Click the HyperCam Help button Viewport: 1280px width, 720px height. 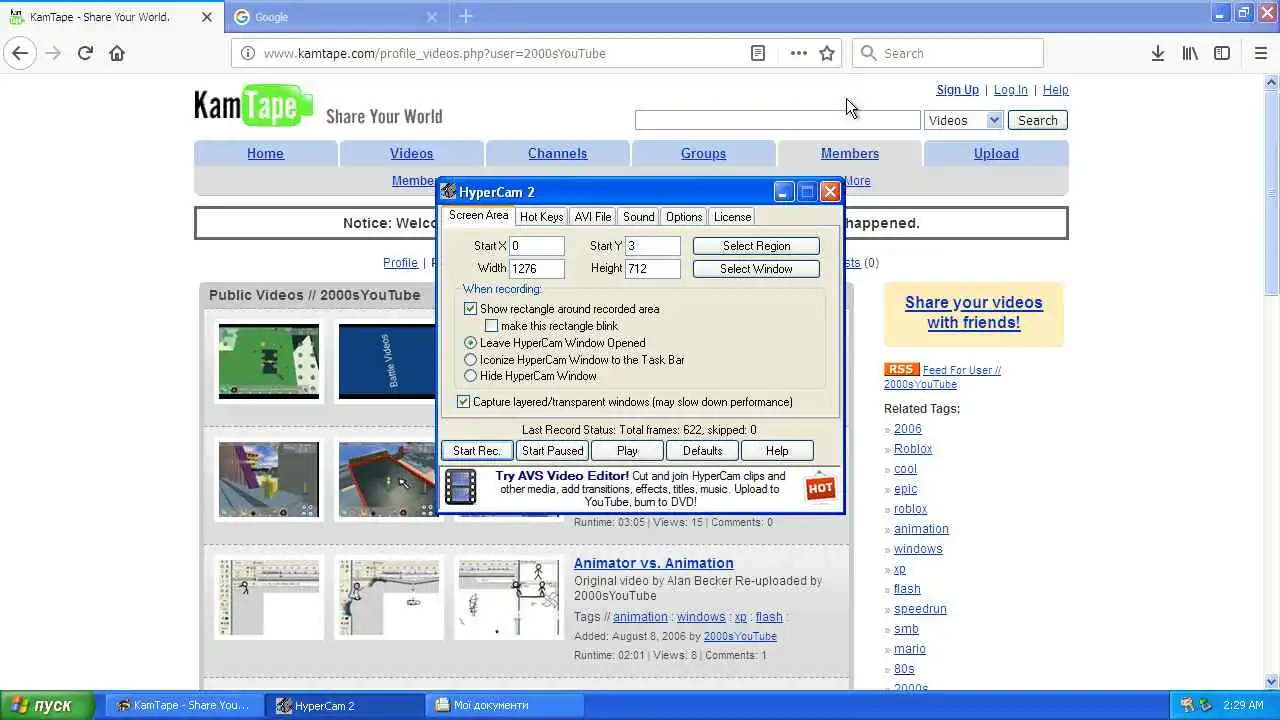[777, 451]
